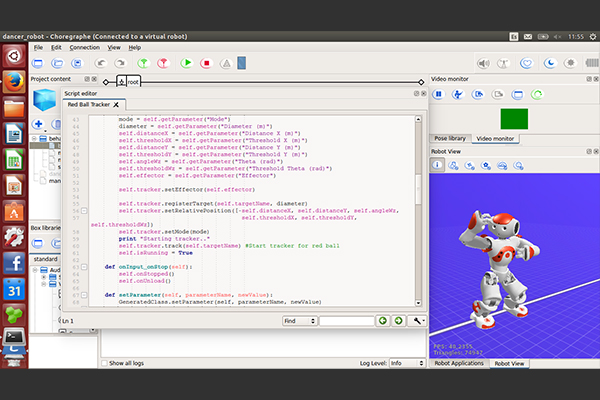
Task: Switch to the Pose library tab
Action: 451,138
